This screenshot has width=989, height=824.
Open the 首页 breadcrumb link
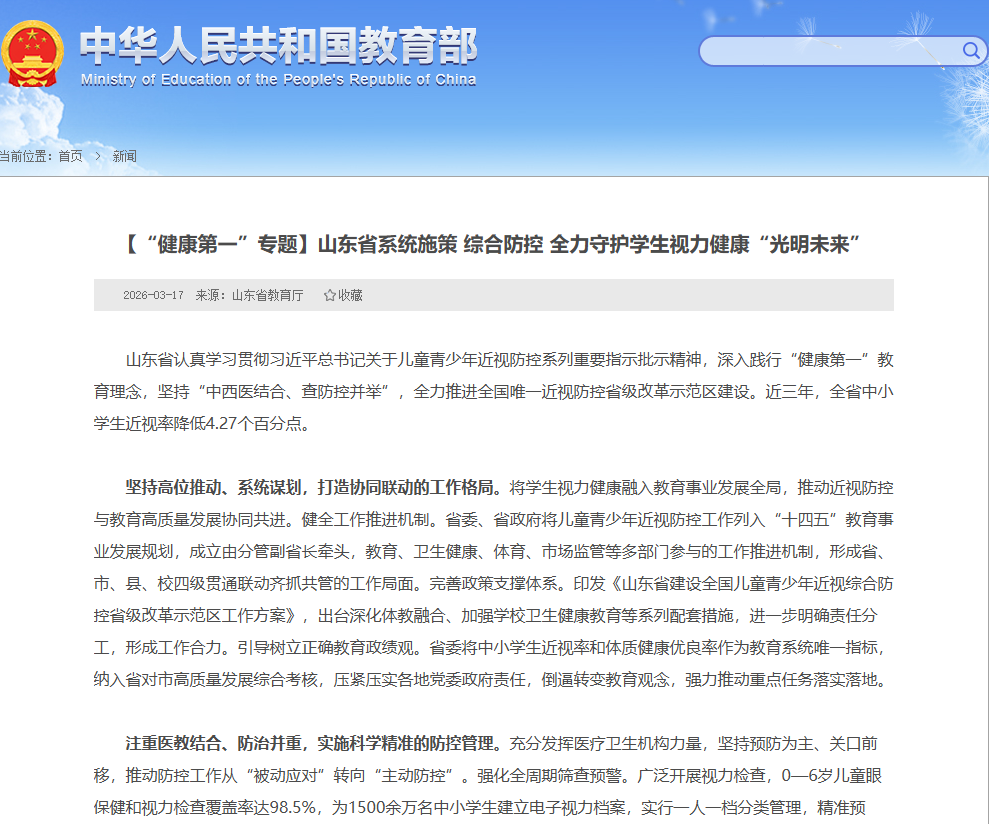tap(71, 156)
